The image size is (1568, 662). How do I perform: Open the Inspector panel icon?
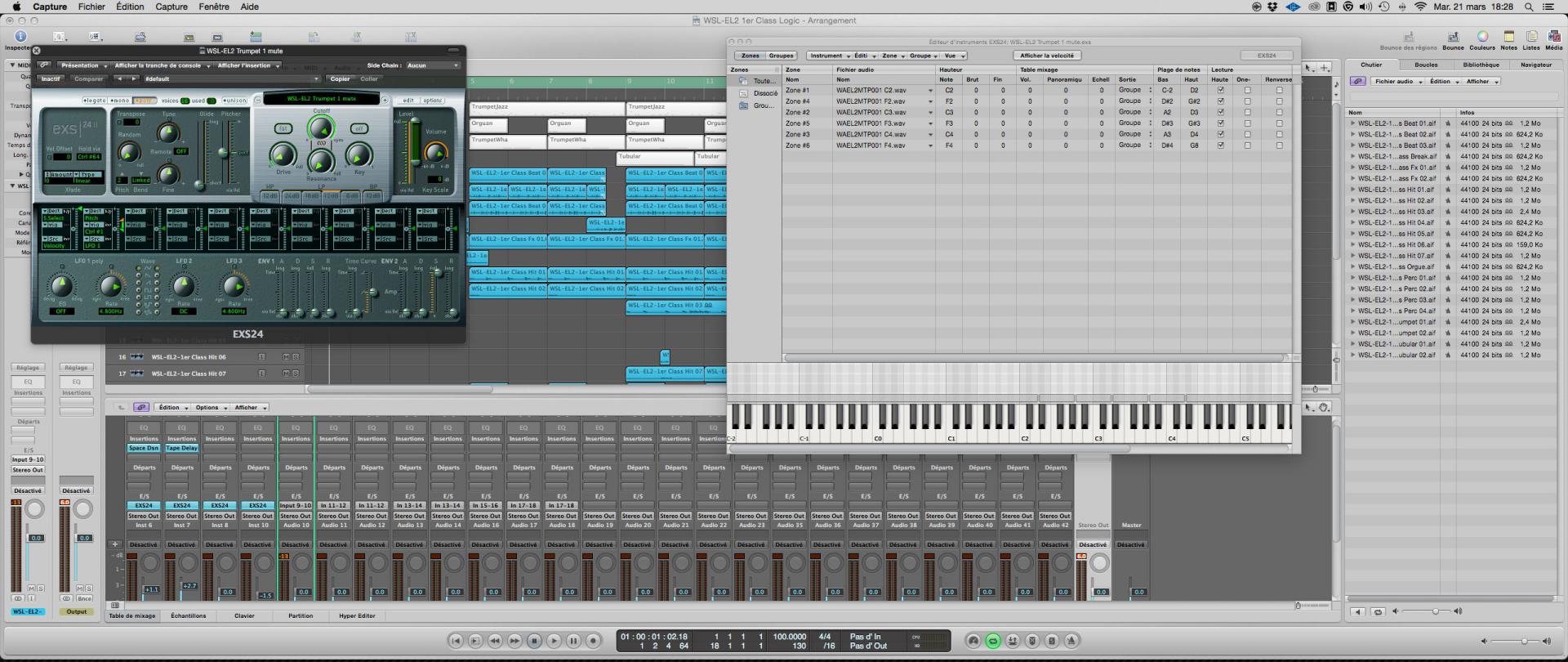[20, 36]
